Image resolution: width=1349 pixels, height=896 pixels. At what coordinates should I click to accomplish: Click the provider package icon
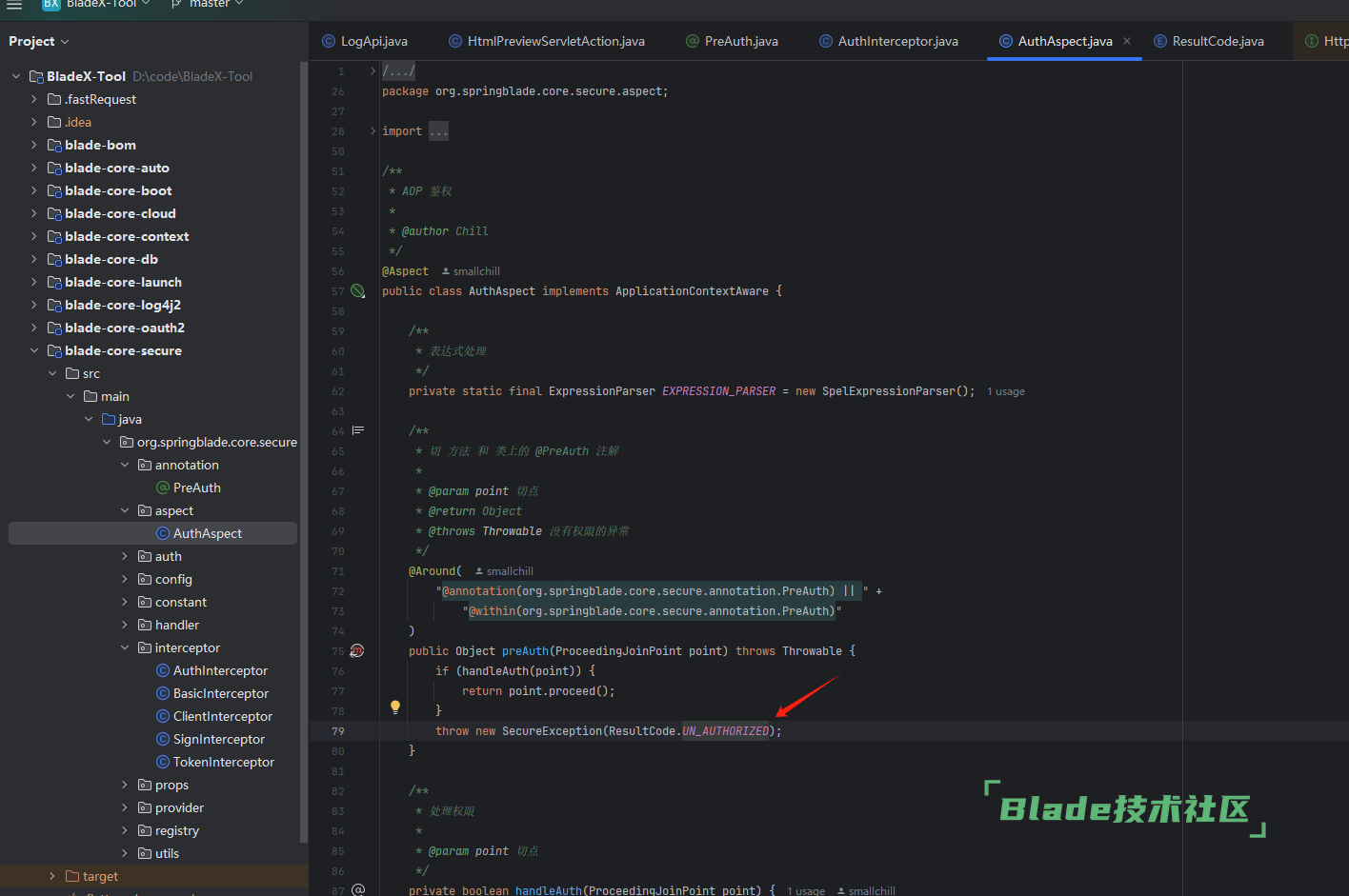click(x=145, y=807)
